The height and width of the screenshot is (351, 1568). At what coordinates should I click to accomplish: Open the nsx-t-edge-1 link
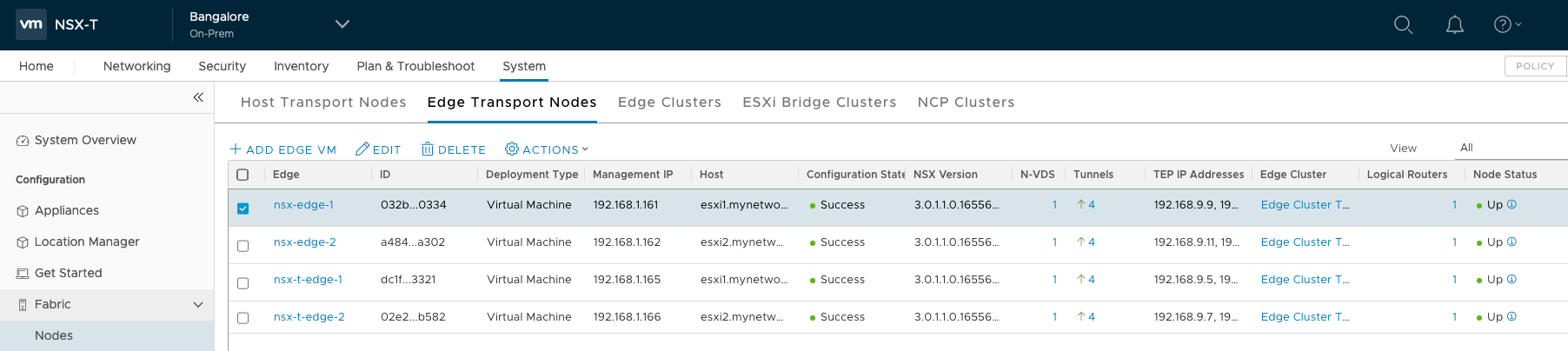[x=308, y=280]
